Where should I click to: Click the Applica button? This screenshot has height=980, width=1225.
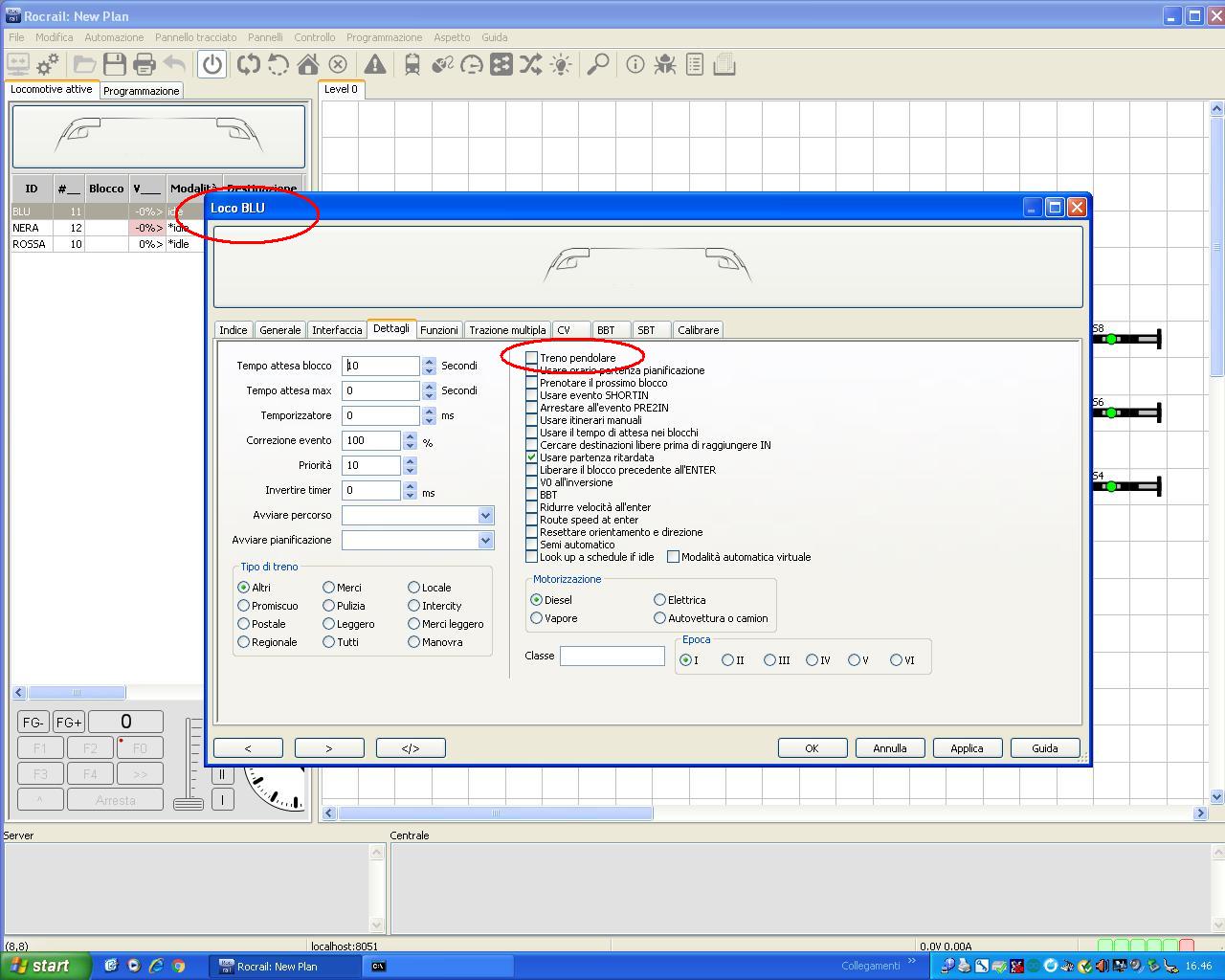coord(967,748)
